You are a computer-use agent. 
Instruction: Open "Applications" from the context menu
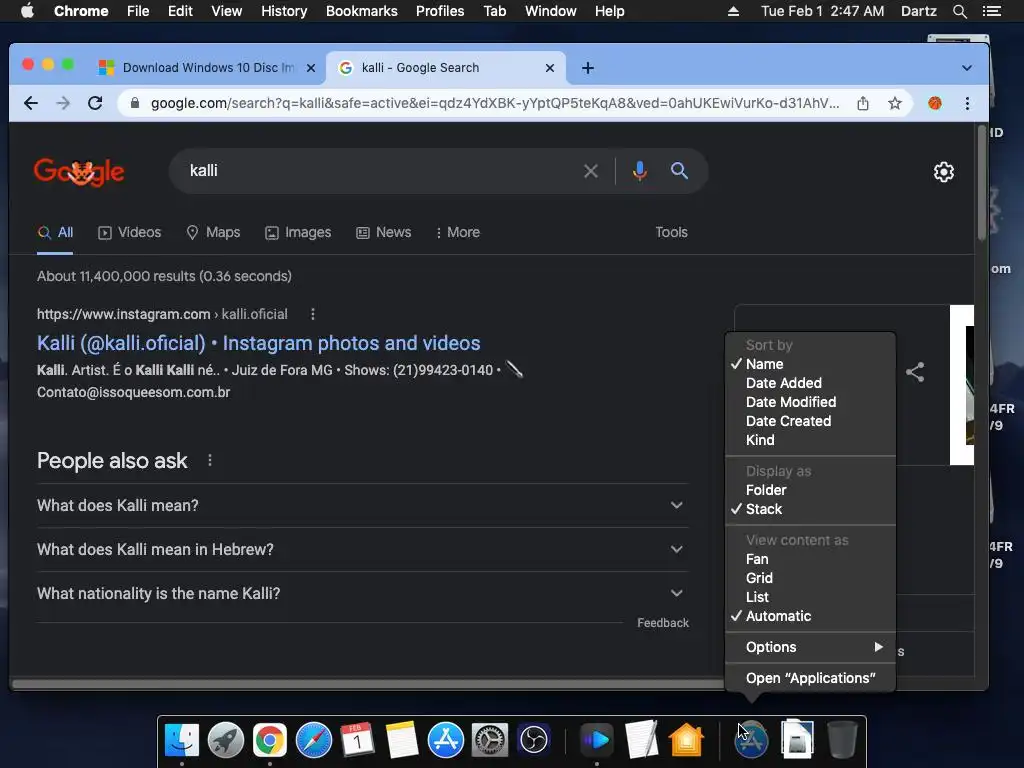coord(810,678)
